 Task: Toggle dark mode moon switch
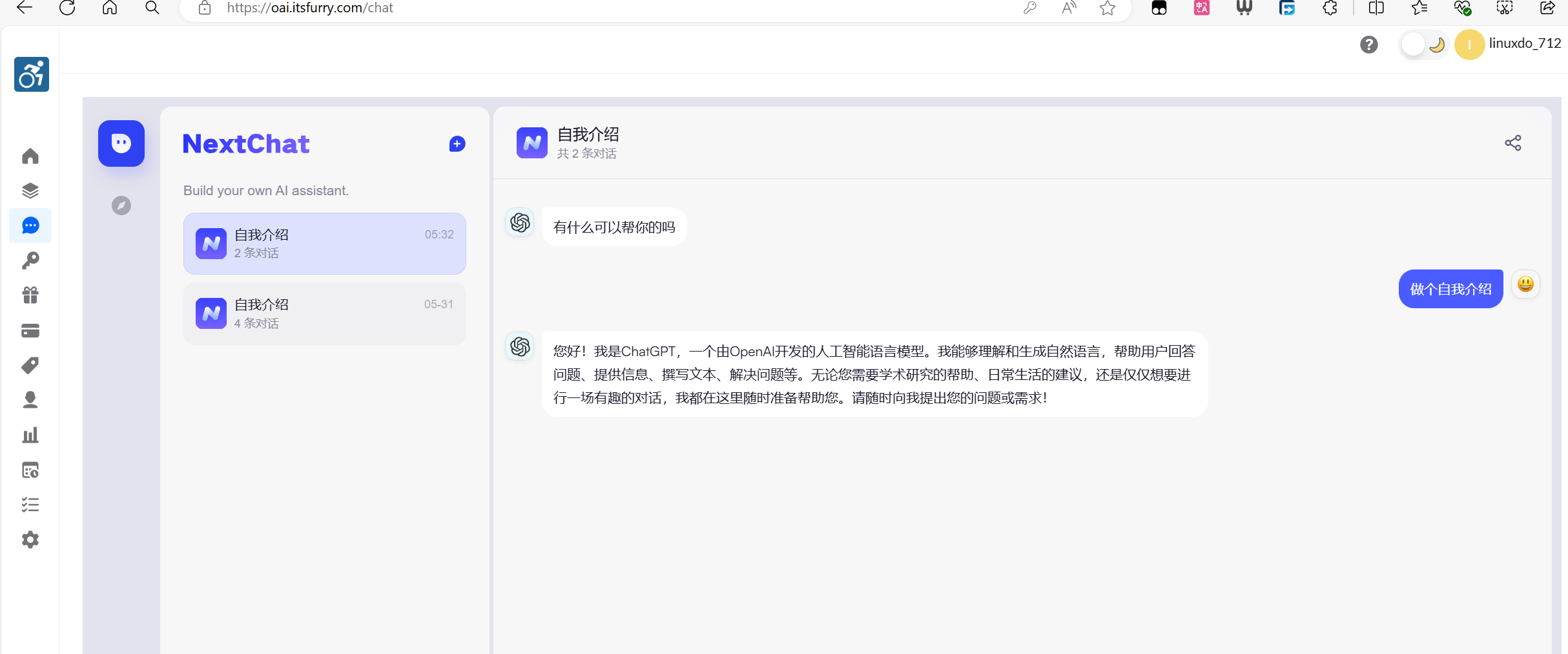tap(1425, 45)
